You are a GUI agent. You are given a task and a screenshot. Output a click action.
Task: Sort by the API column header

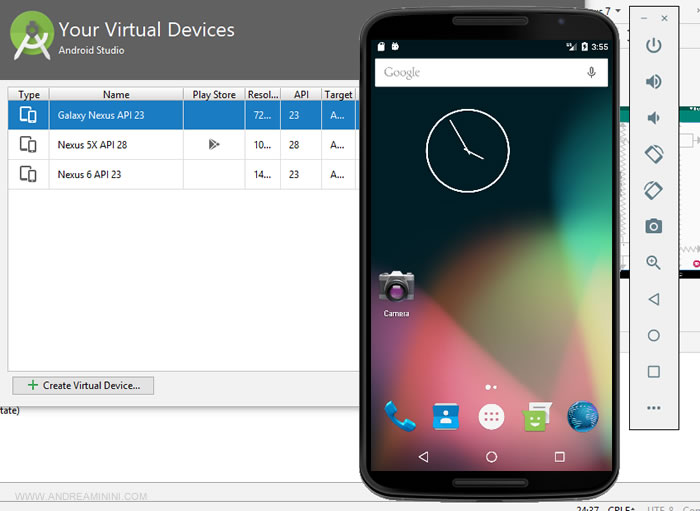point(301,95)
